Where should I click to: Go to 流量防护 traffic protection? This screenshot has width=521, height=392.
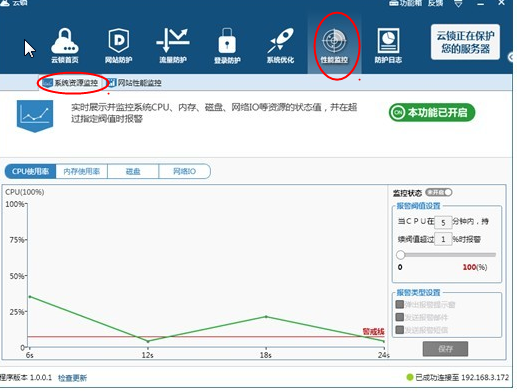(173, 45)
